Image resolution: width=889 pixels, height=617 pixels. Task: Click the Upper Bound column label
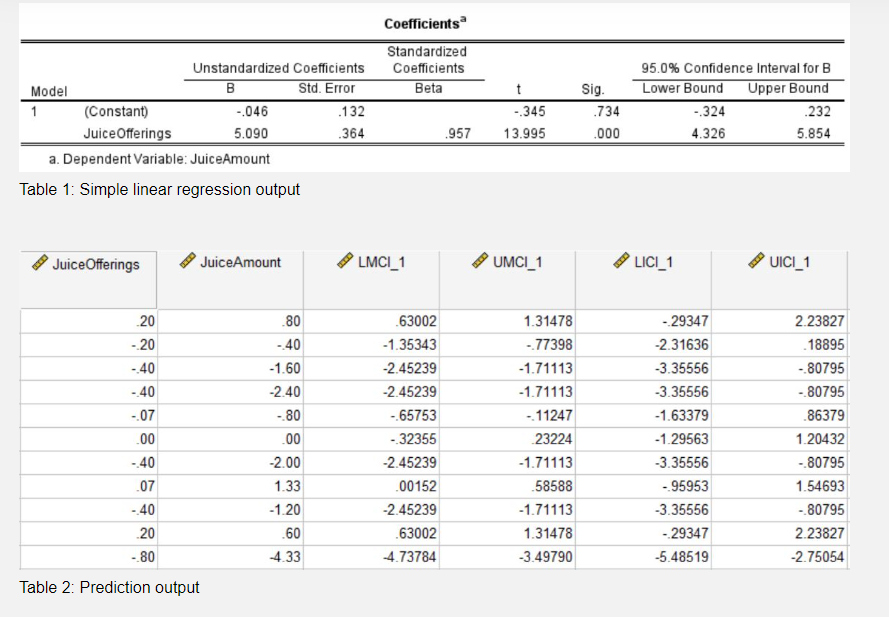(788, 88)
